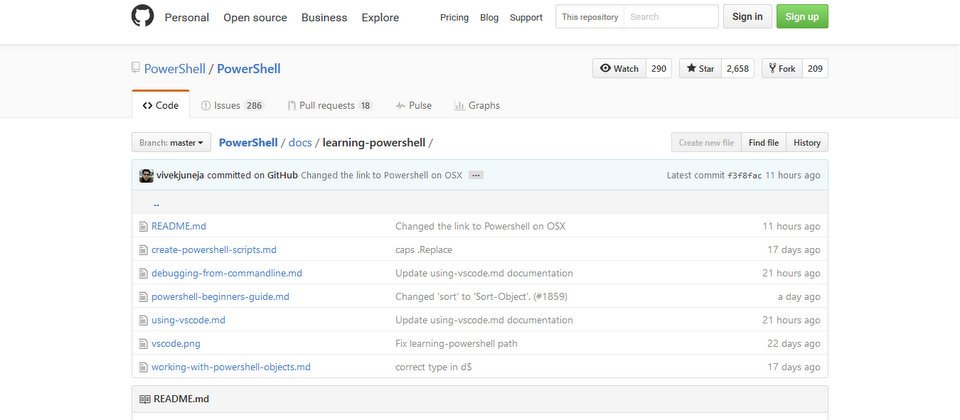Click file icon next to README.md row

(143, 227)
